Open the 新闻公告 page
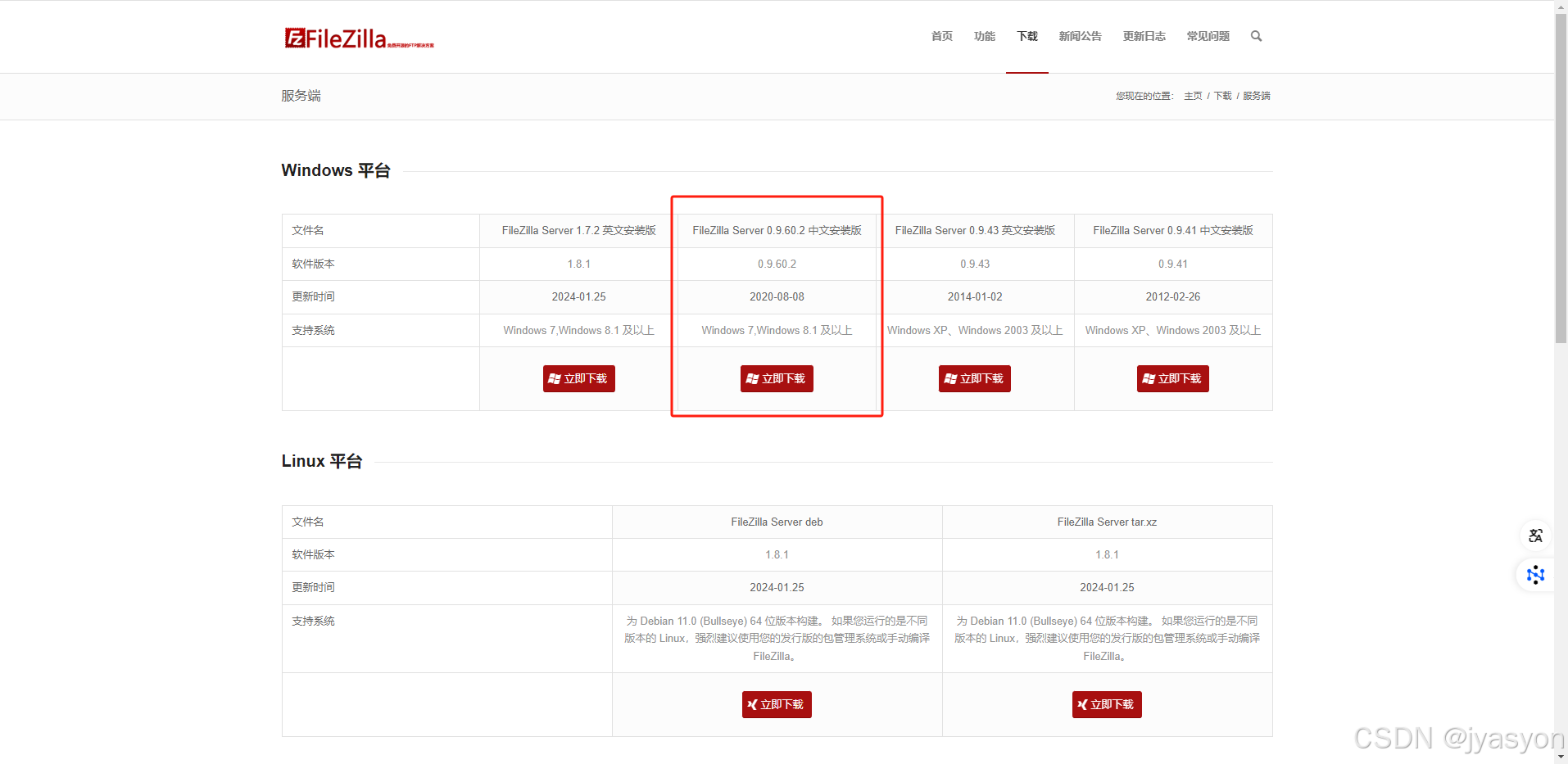The image size is (1568, 764). pyautogui.click(x=1079, y=36)
